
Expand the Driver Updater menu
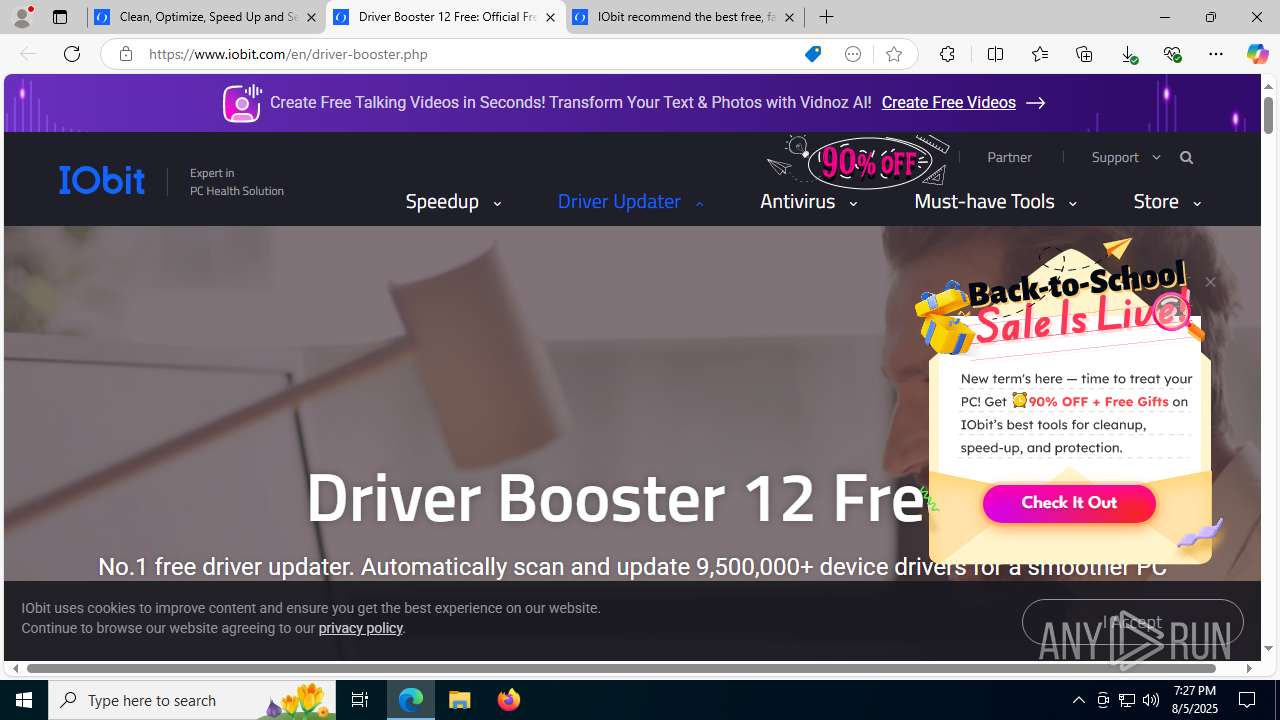click(x=631, y=202)
